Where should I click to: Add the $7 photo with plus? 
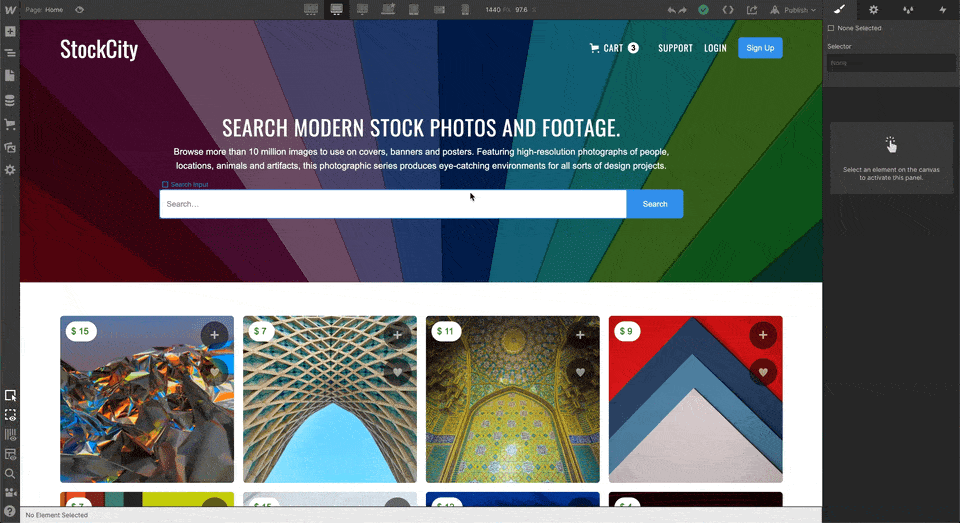click(x=397, y=335)
